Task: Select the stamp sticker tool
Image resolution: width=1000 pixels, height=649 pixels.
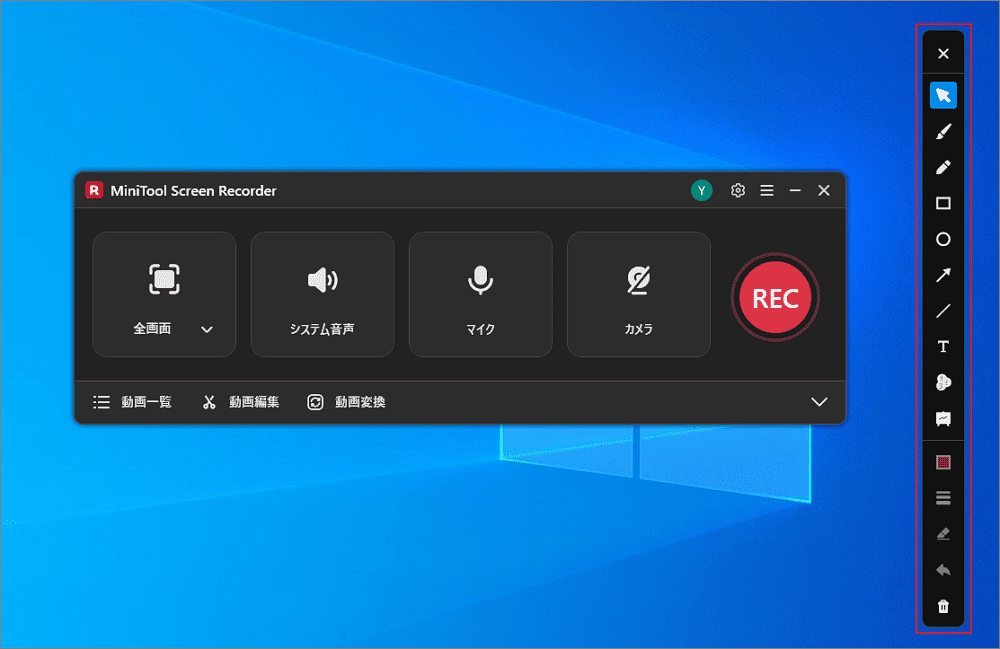Action: tap(943, 383)
